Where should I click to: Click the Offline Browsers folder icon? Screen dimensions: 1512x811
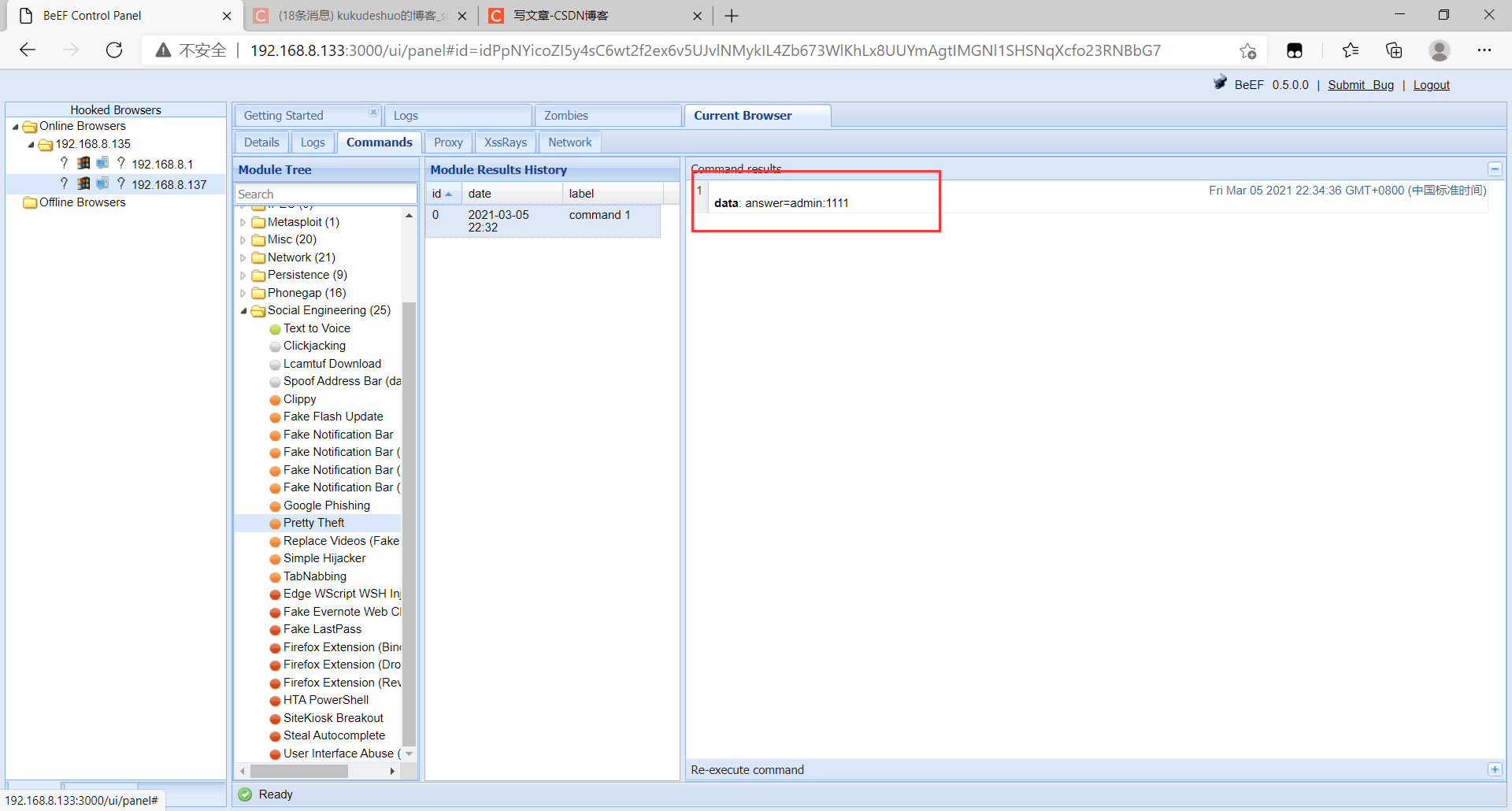[x=30, y=202]
